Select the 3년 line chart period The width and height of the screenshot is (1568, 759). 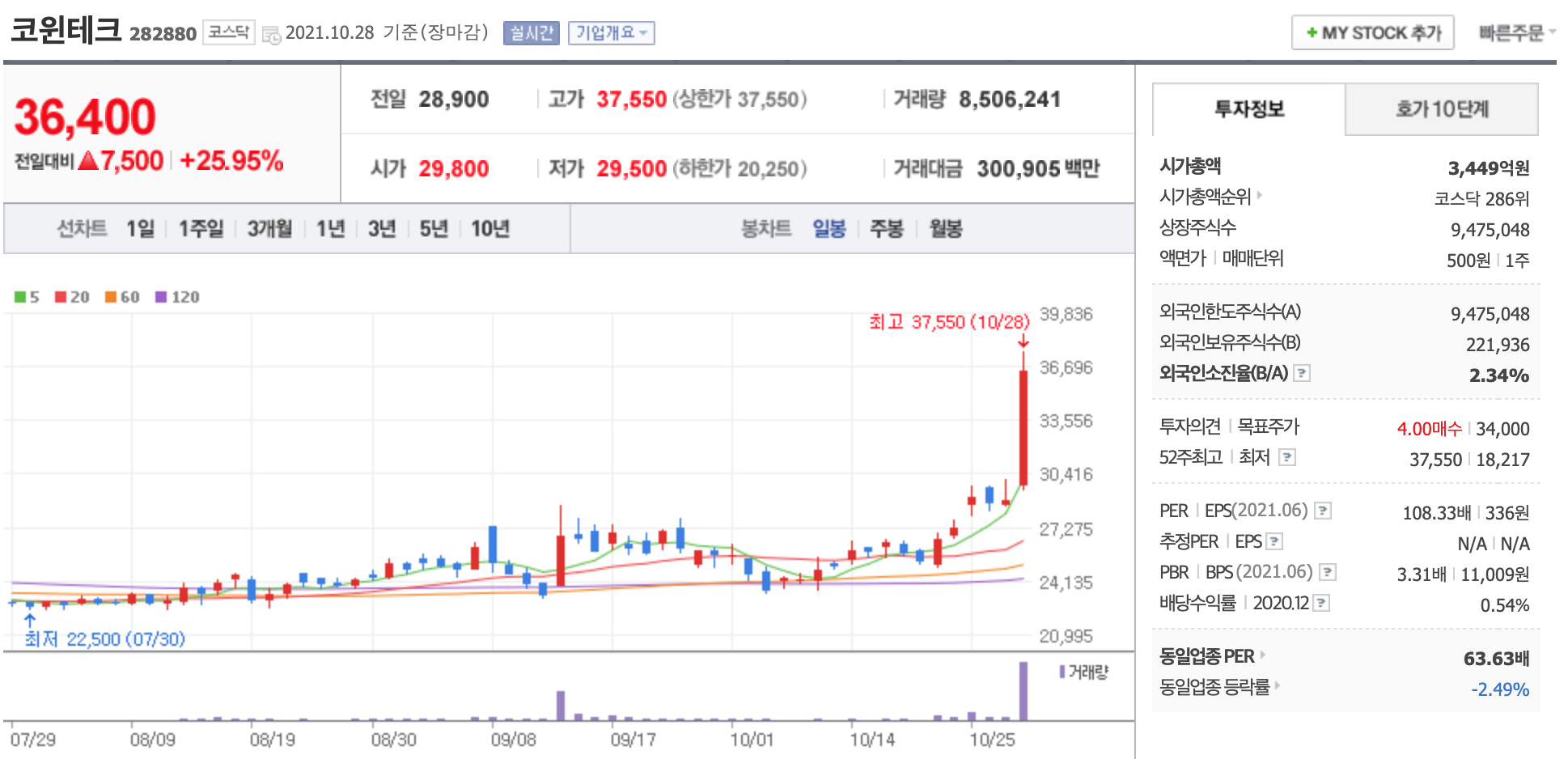pyautogui.click(x=382, y=229)
